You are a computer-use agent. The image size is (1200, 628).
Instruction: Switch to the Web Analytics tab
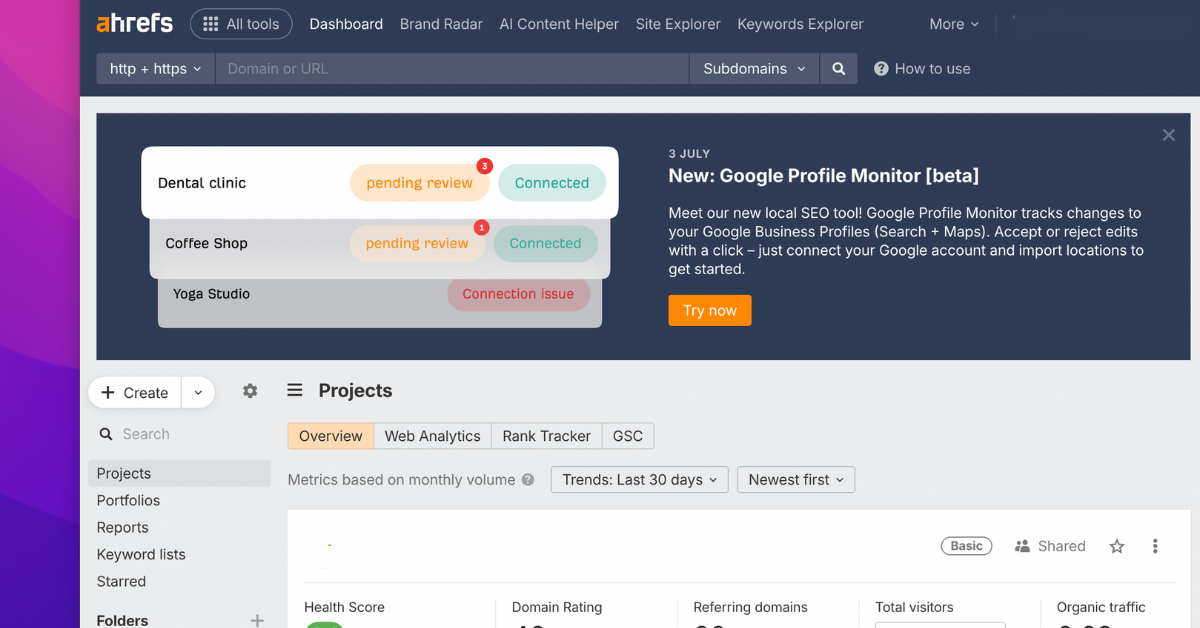[432, 436]
